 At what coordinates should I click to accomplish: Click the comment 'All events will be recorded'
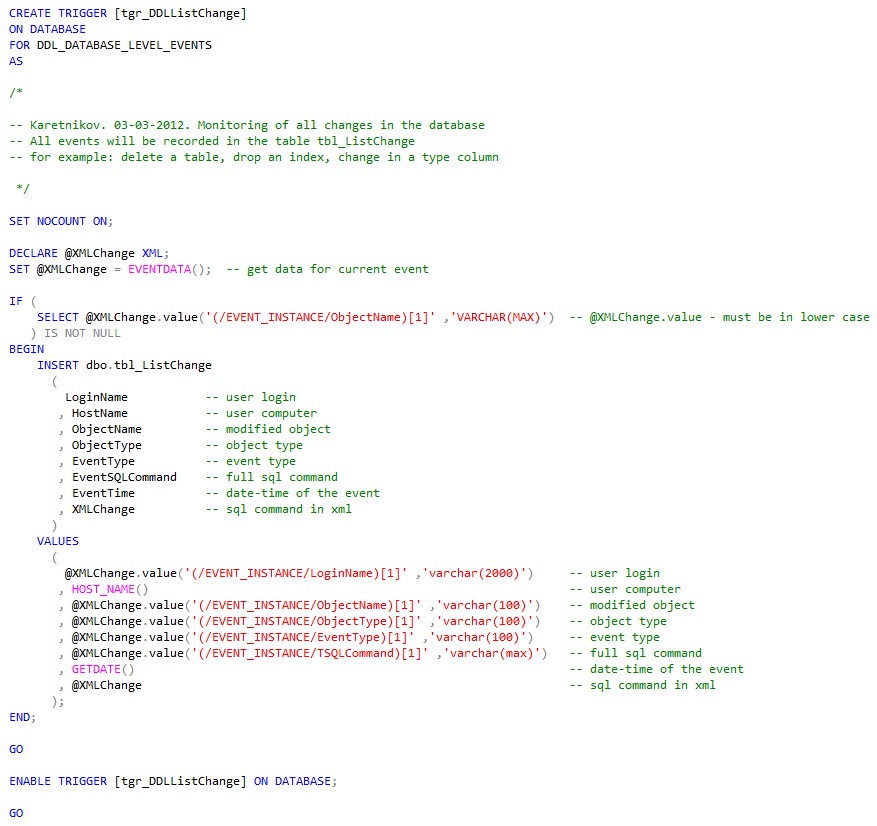(212, 141)
